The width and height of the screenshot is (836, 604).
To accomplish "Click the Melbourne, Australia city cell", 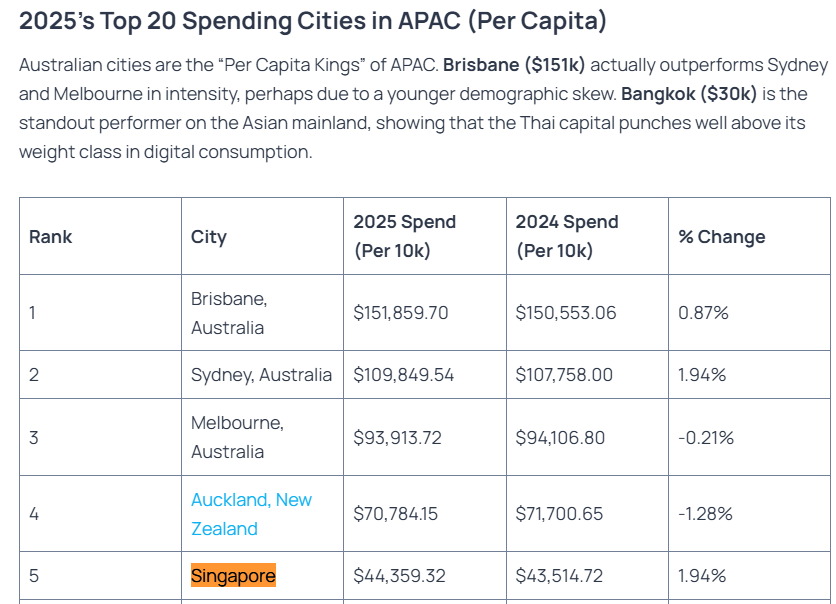I will coord(237,437).
